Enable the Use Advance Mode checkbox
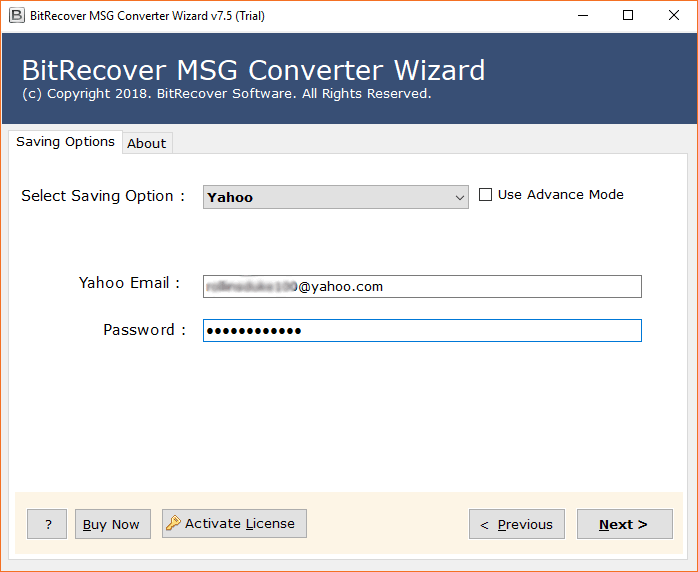This screenshot has height=572, width=698. 485,195
